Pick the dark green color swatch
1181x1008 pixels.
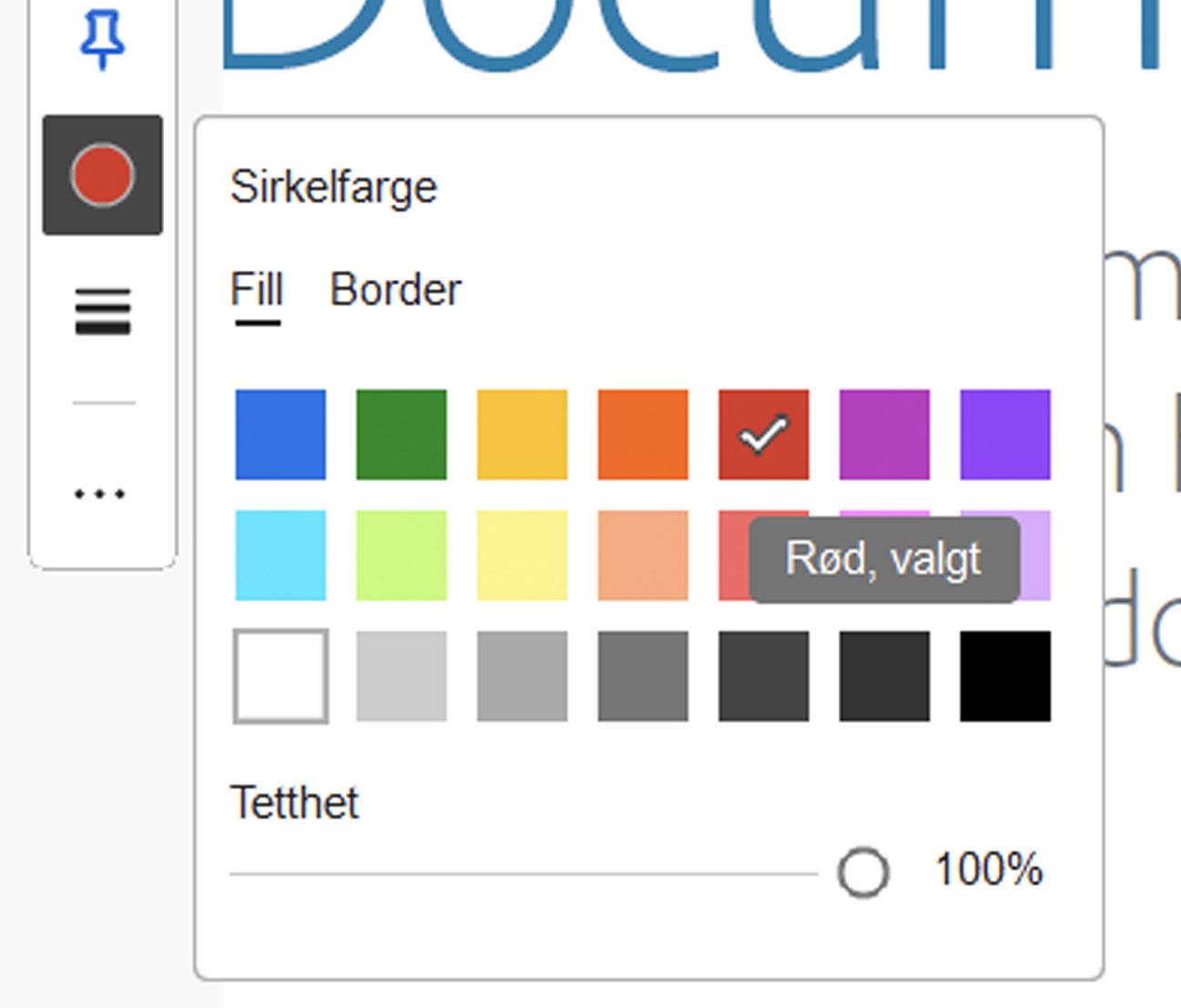(401, 435)
